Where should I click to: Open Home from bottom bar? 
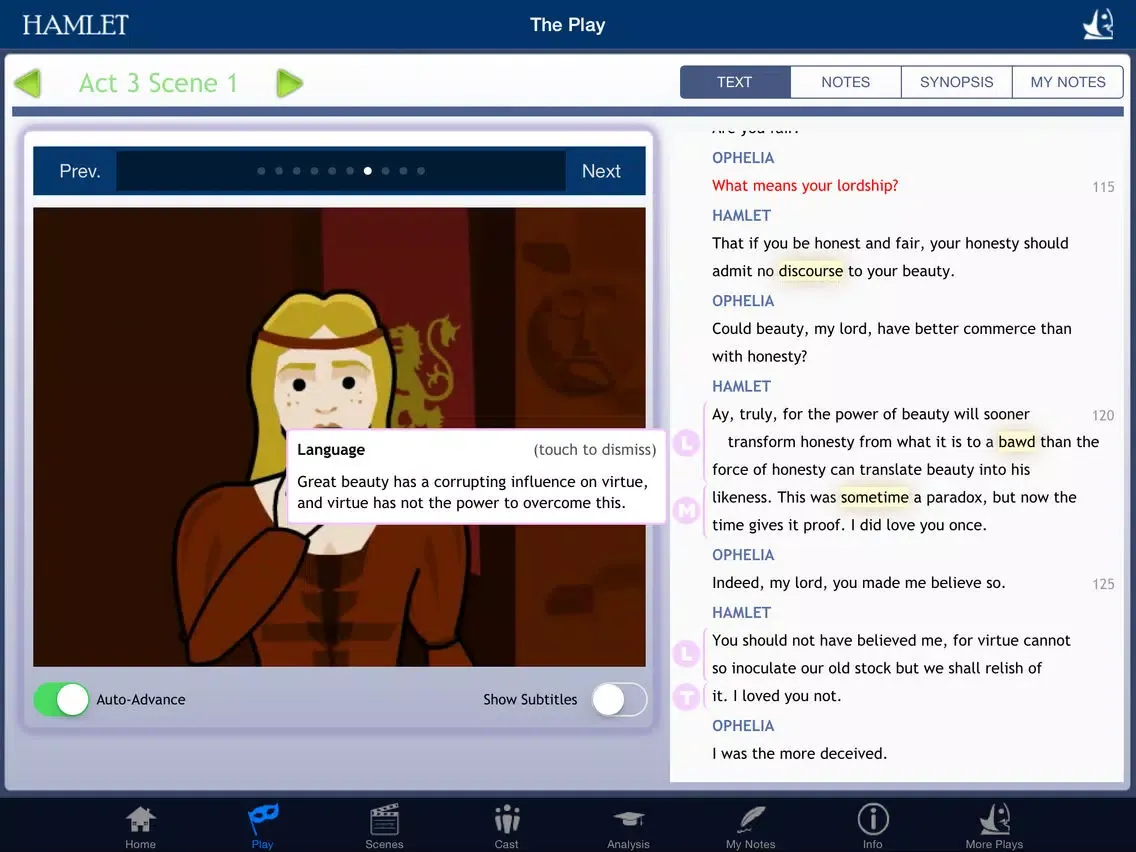point(140,827)
